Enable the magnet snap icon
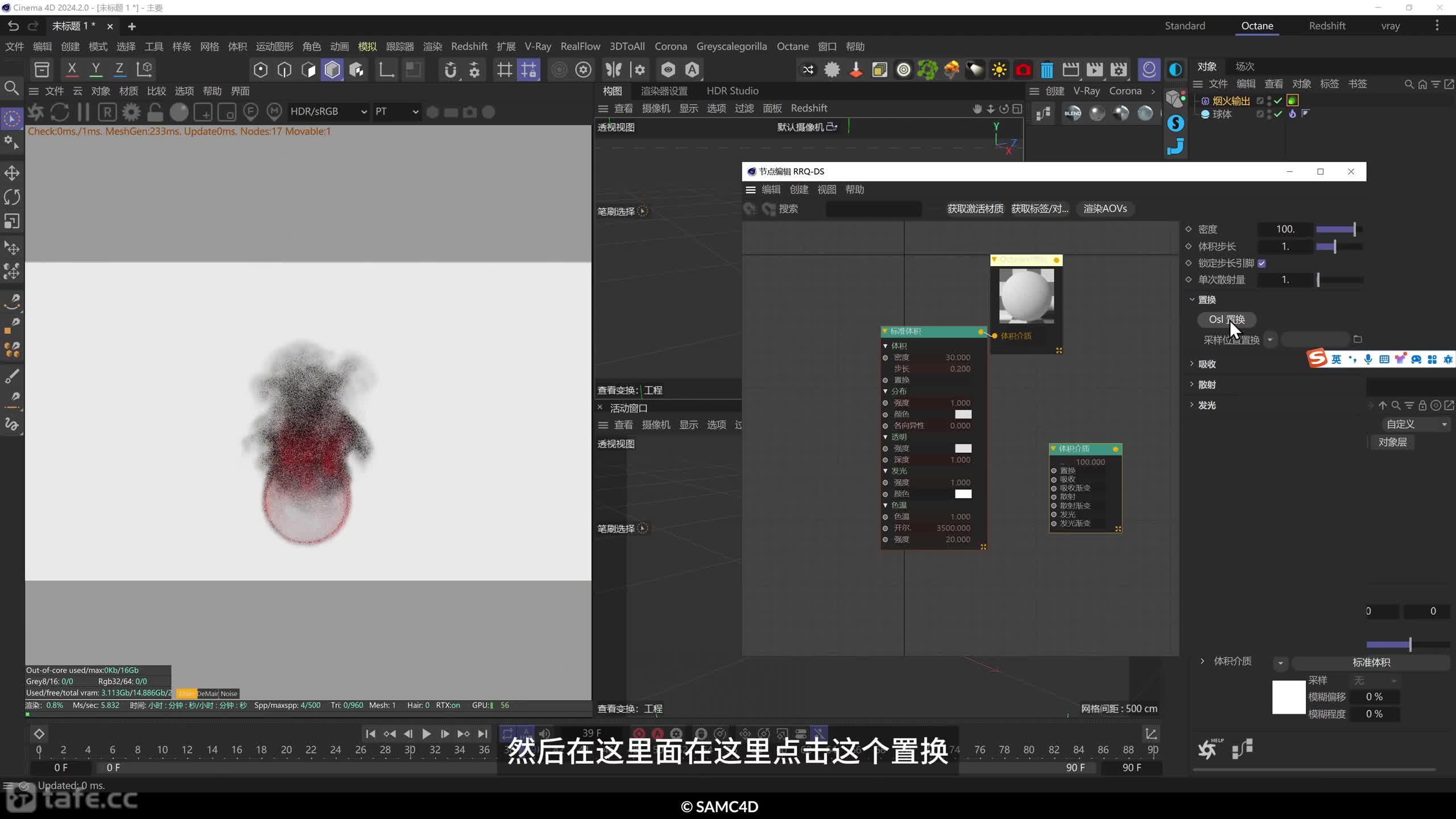Image resolution: width=1456 pixels, height=819 pixels. 450,69
